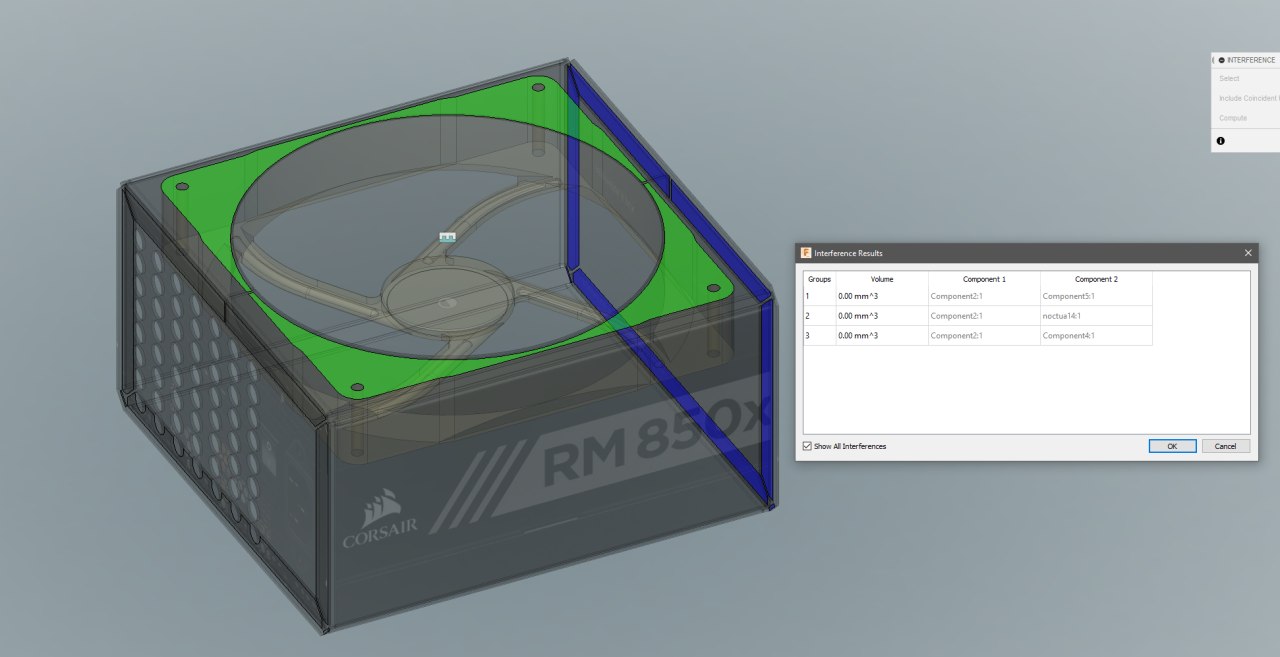
Task: Click the 0.00 mm^3 volume for group 1
Action: pos(882,296)
